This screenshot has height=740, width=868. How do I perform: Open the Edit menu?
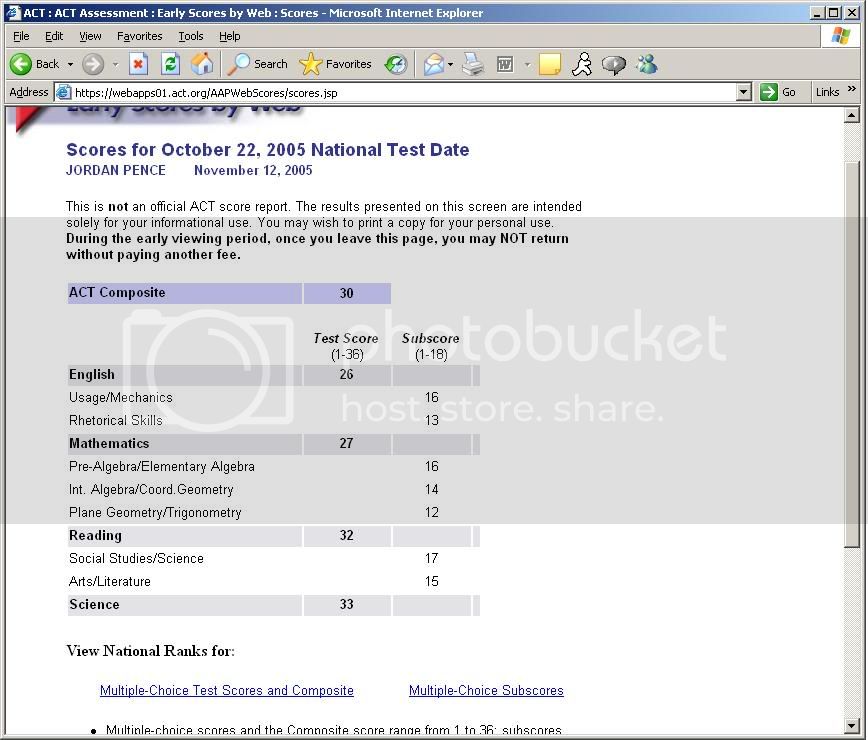(x=54, y=36)
